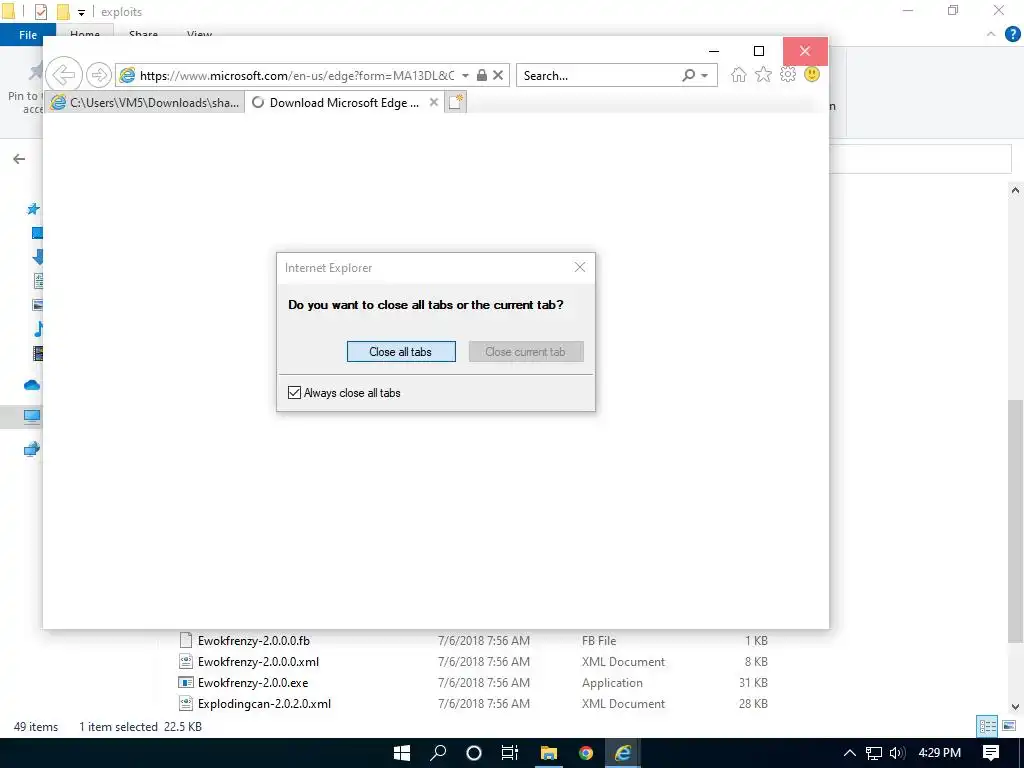Open address bar autocomplete dropdown arrow
Viewport: 1024px width, 768px height.
465,76
